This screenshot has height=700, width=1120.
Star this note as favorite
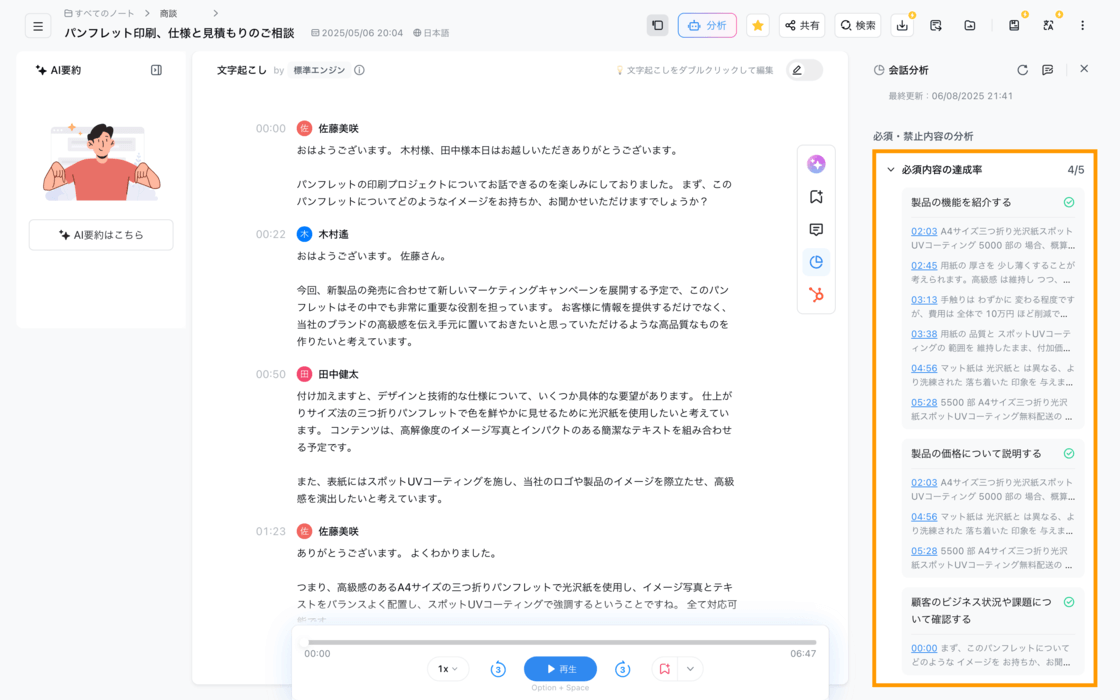point(758,26)
